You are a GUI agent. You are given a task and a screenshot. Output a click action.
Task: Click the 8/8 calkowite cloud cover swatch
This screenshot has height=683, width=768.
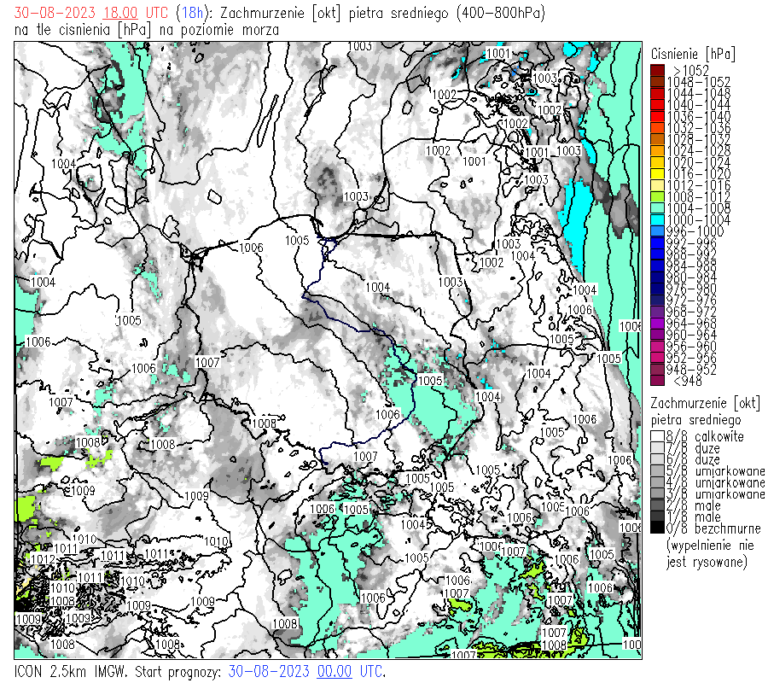656,437
